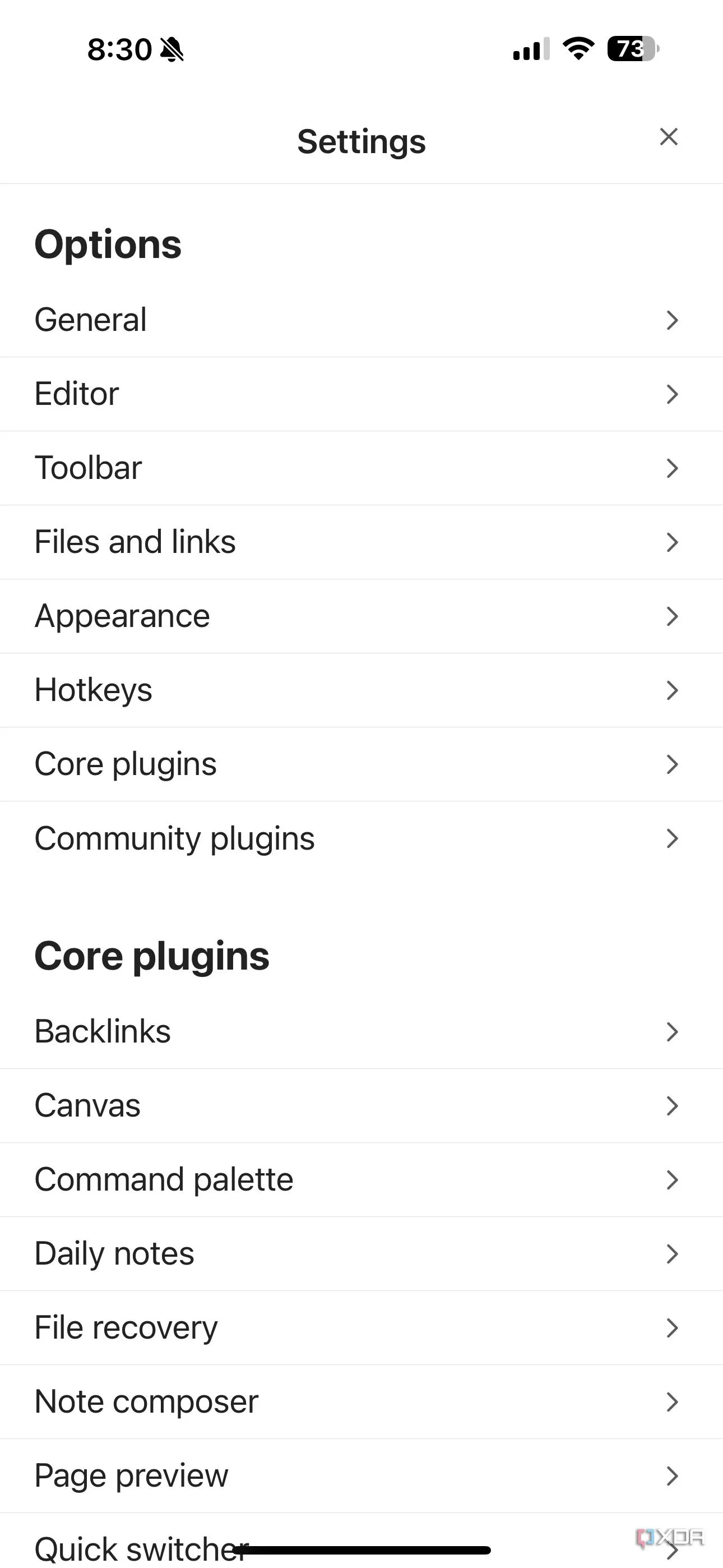The width and height of the screenshot is (723, 1568).
Task: Open General settings
Action: (91, 320)
